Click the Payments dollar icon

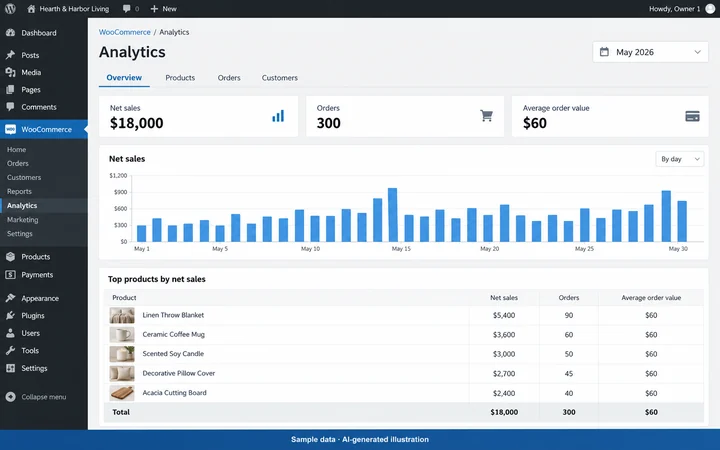(10, 275)
